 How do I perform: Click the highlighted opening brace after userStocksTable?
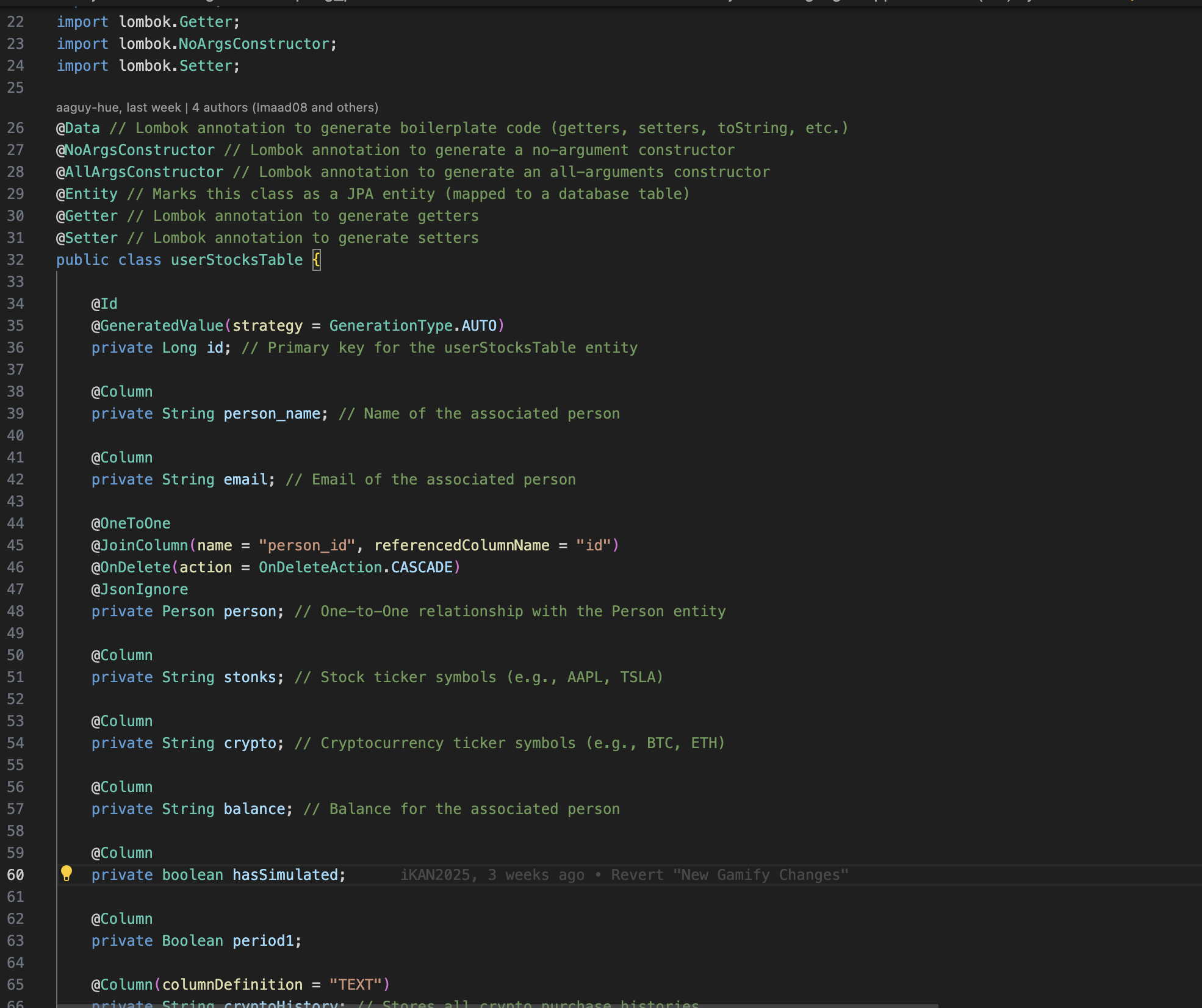tap(316, 260)
